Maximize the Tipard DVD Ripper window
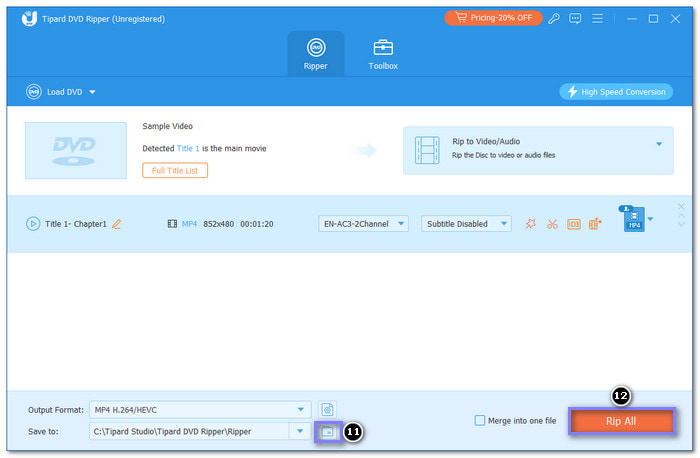Viewport: 700px width, 458px height. pyautogui.click(x=653, y=19)
